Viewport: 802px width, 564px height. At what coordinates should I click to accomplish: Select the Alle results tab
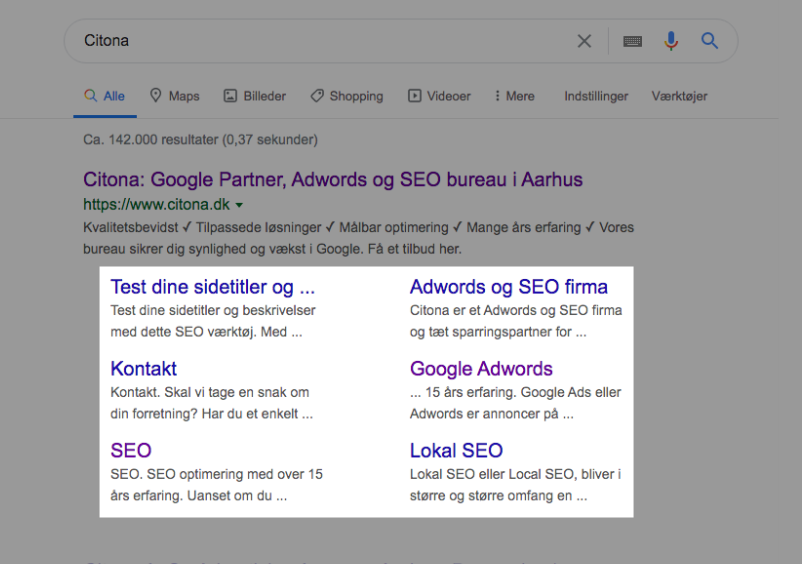point(105,96)
